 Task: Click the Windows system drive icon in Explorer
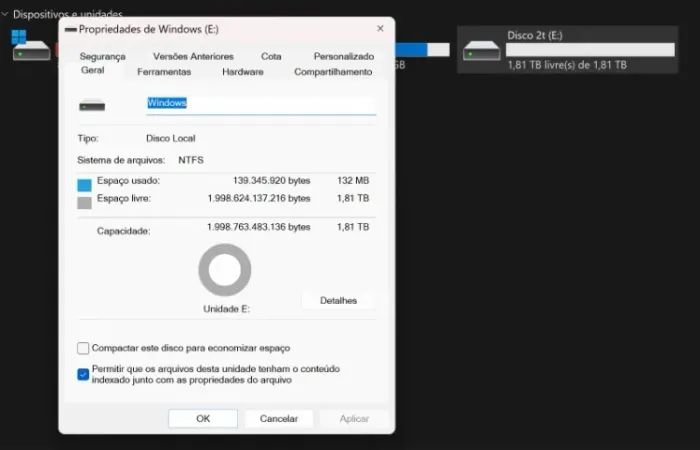30,45
